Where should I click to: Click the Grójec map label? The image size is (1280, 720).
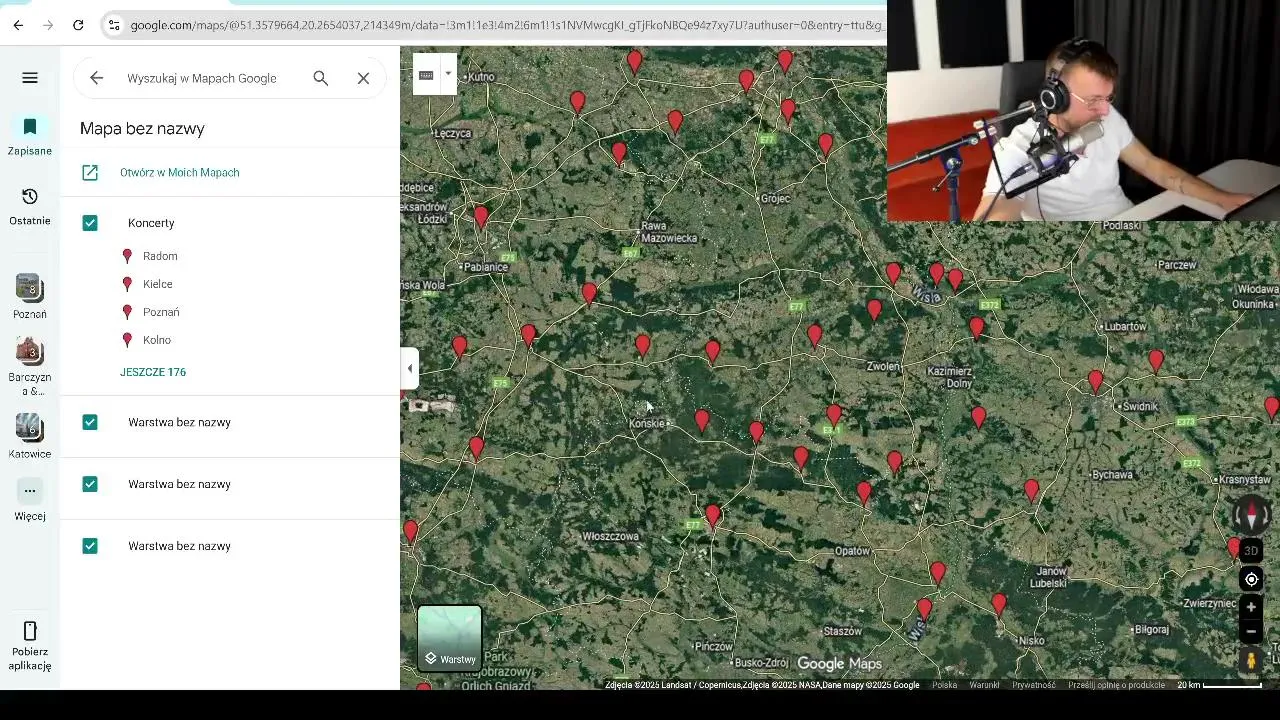coord(776,198)
